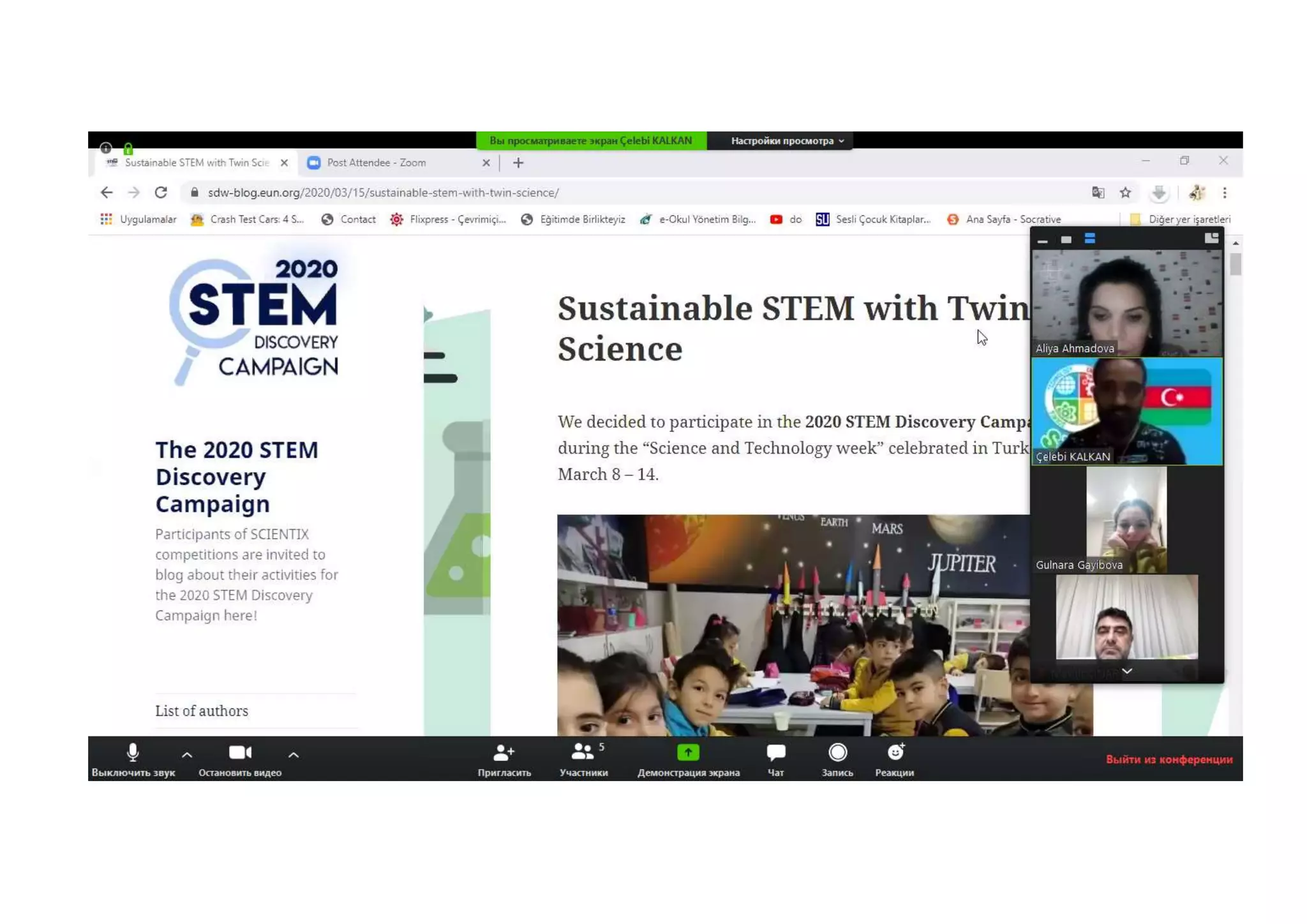This screenshot has width=1307, height=924.
Task: Leave the conference
Action: [1169, 759]
